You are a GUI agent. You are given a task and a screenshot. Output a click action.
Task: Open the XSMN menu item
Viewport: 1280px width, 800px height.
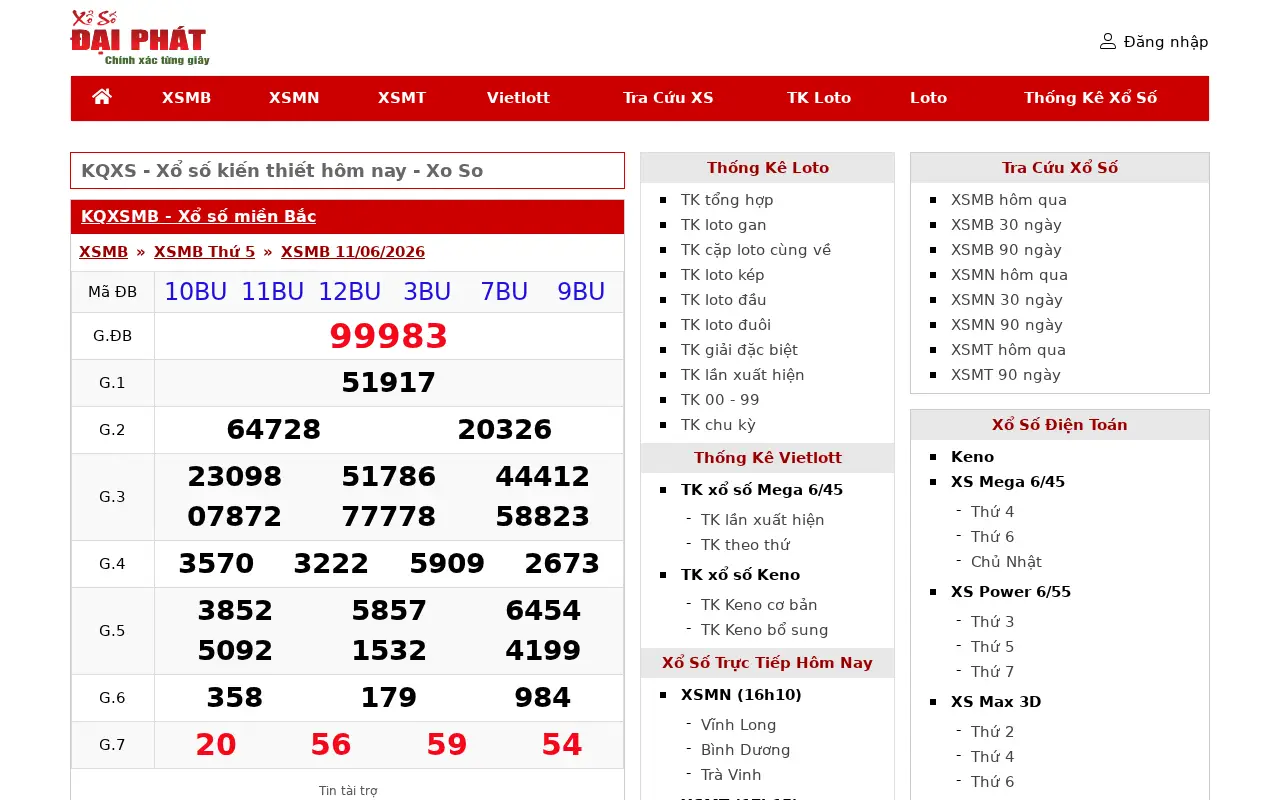click(x=294, y=98)
